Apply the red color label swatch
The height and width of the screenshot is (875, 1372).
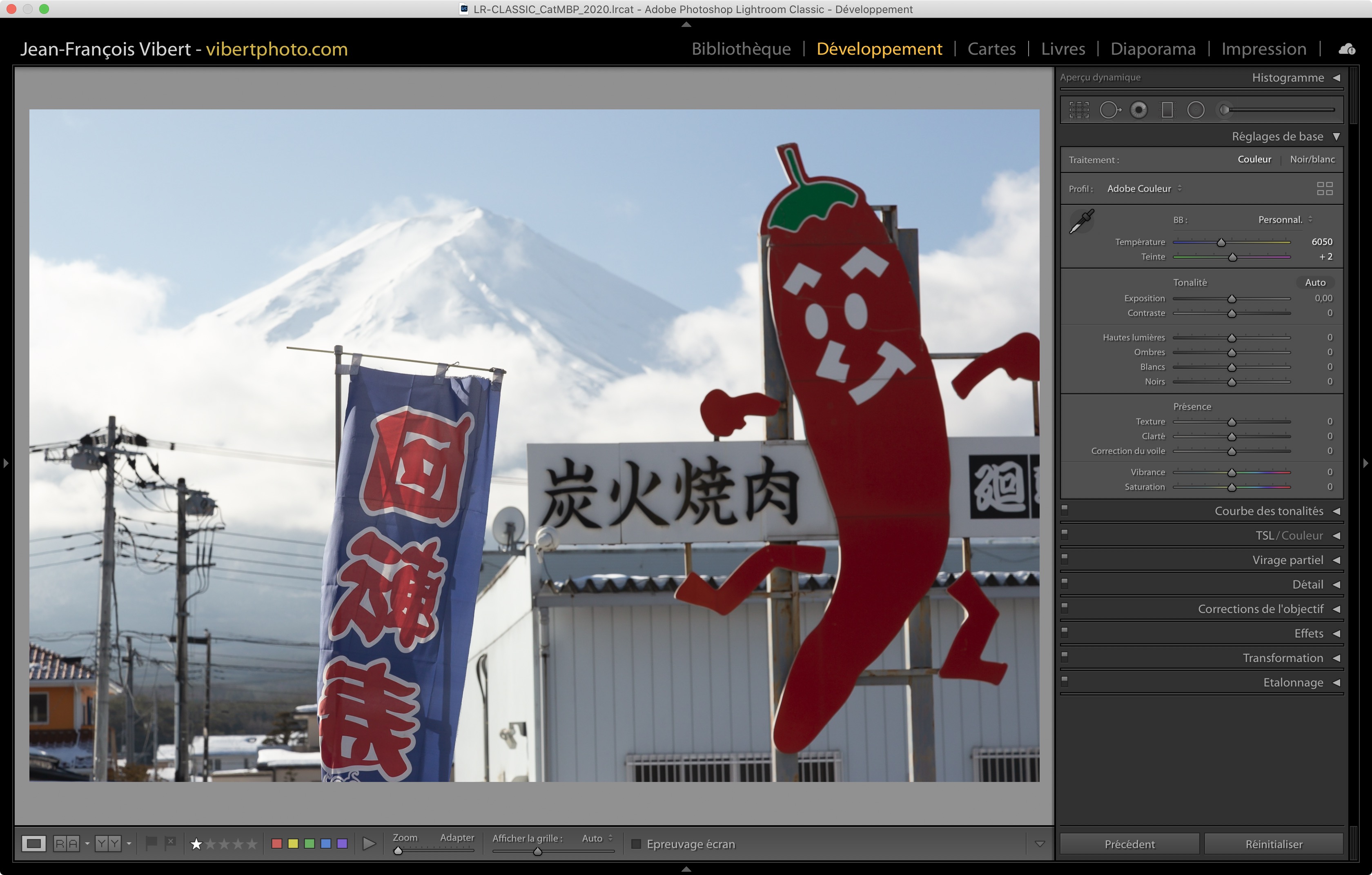277,844
